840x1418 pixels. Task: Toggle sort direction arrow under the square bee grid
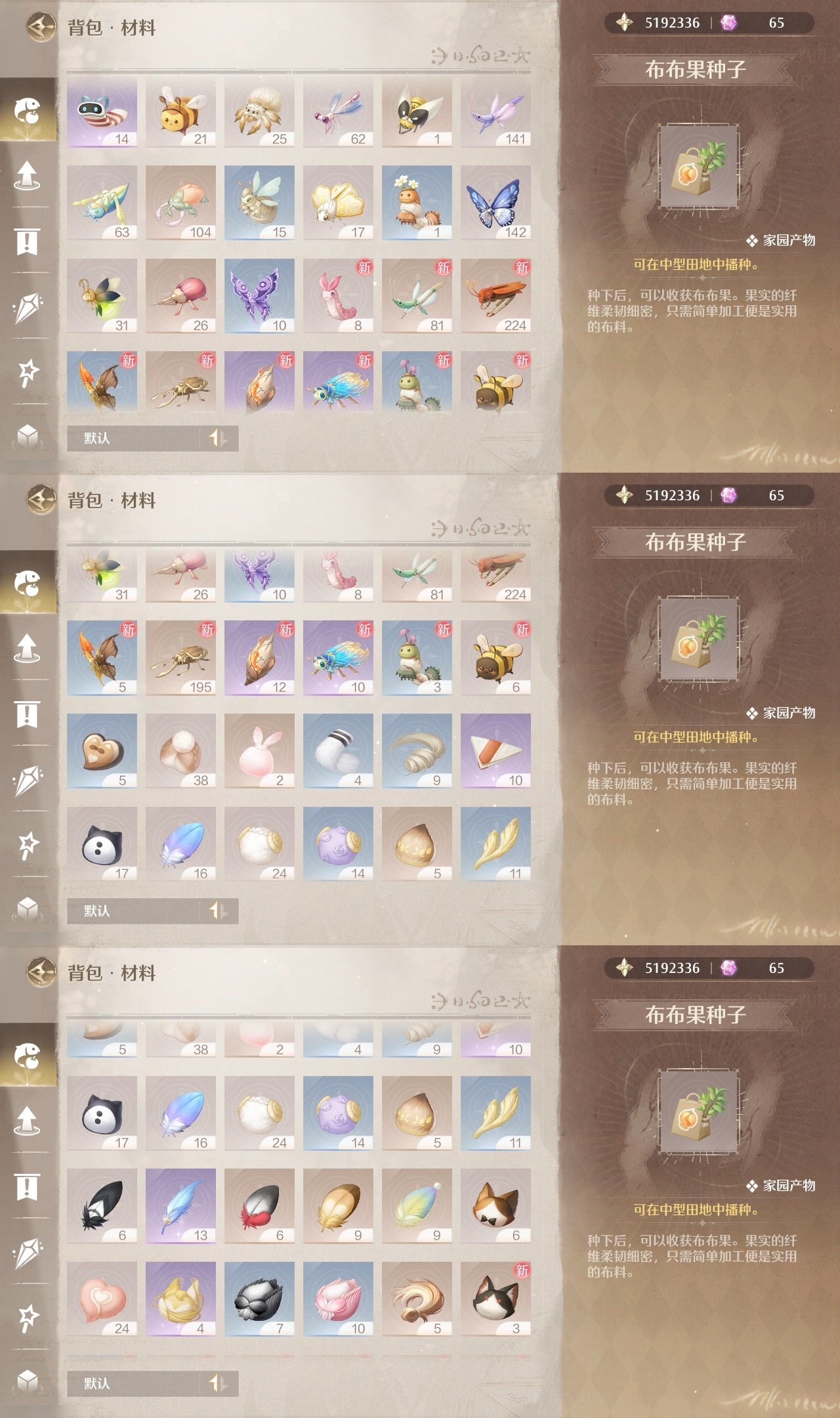click(217, 438)
